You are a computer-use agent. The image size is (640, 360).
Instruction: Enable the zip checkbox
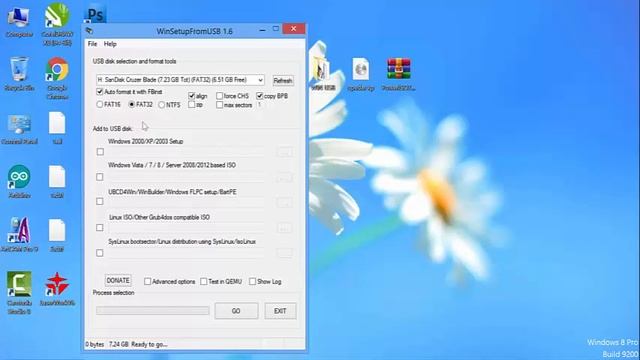pos(191,105)
